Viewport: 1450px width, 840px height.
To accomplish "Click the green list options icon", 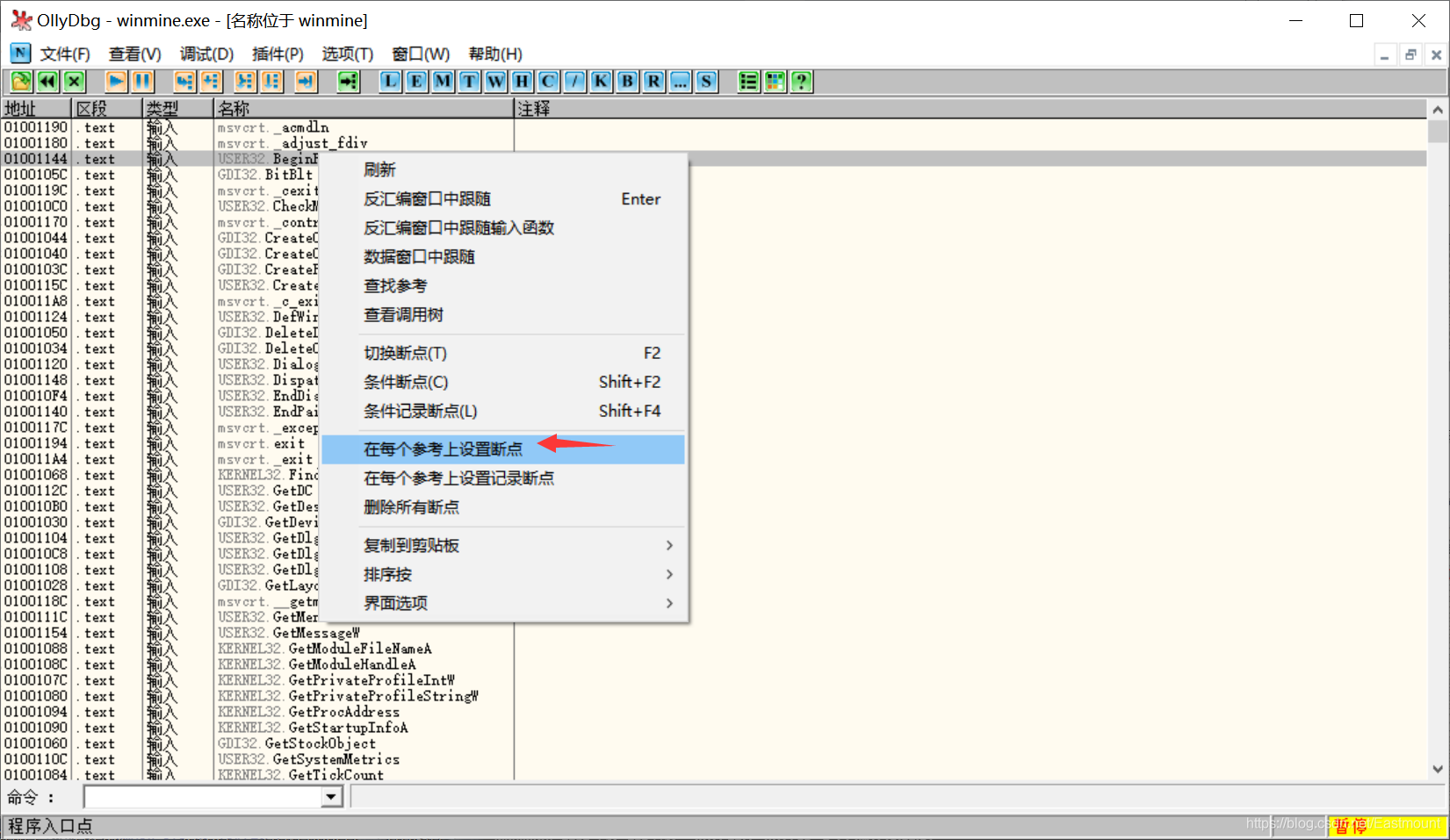I will (748, 82).
